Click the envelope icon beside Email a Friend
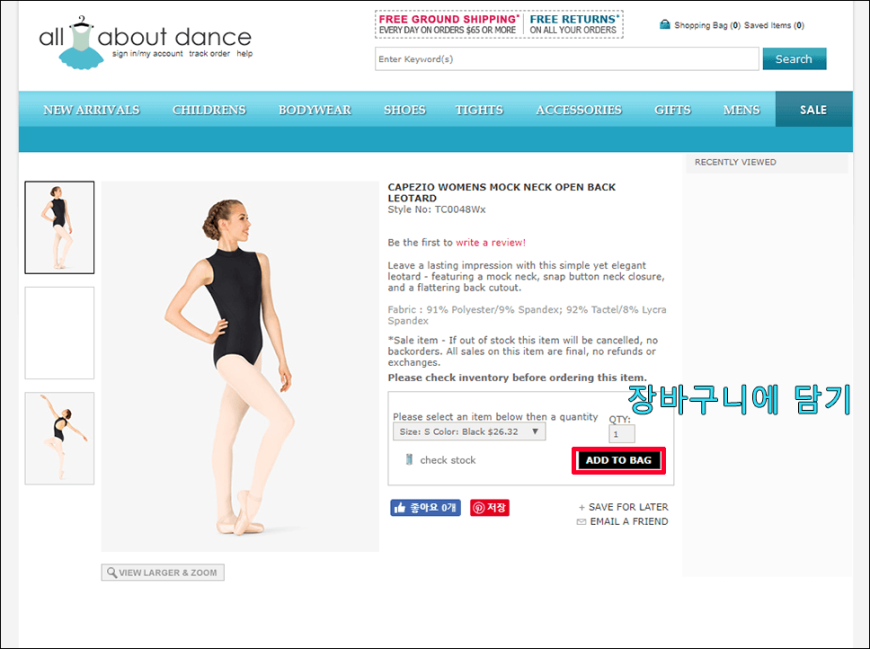 (581, 521)
